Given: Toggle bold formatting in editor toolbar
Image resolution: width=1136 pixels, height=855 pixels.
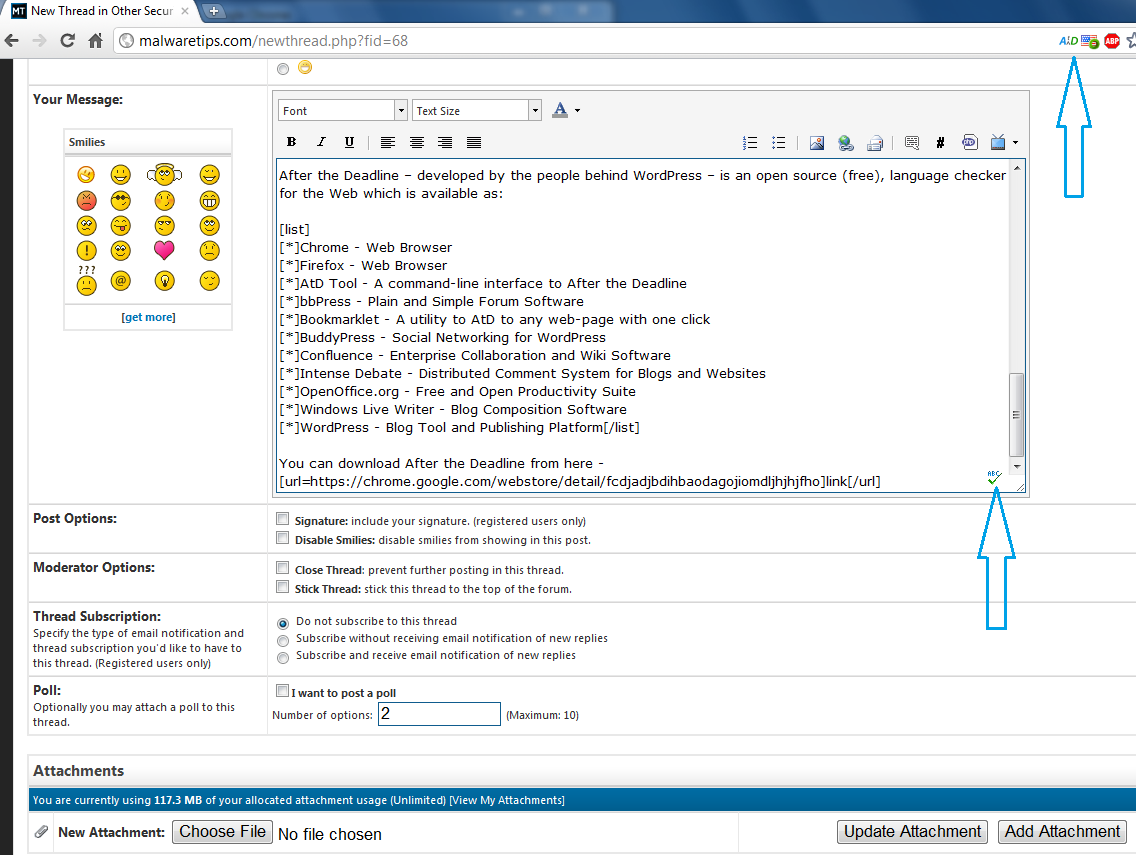Looking at the screenshot, I should [291, 142].
